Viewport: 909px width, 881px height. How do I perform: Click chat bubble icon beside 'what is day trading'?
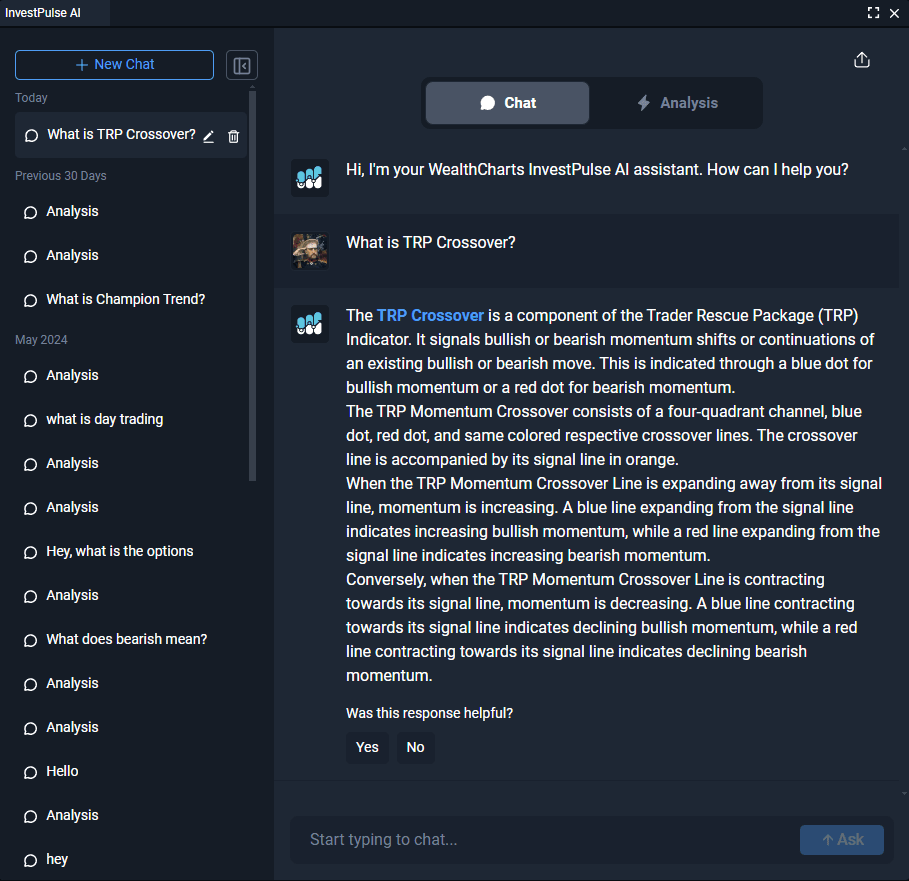(x=30, y=420)
